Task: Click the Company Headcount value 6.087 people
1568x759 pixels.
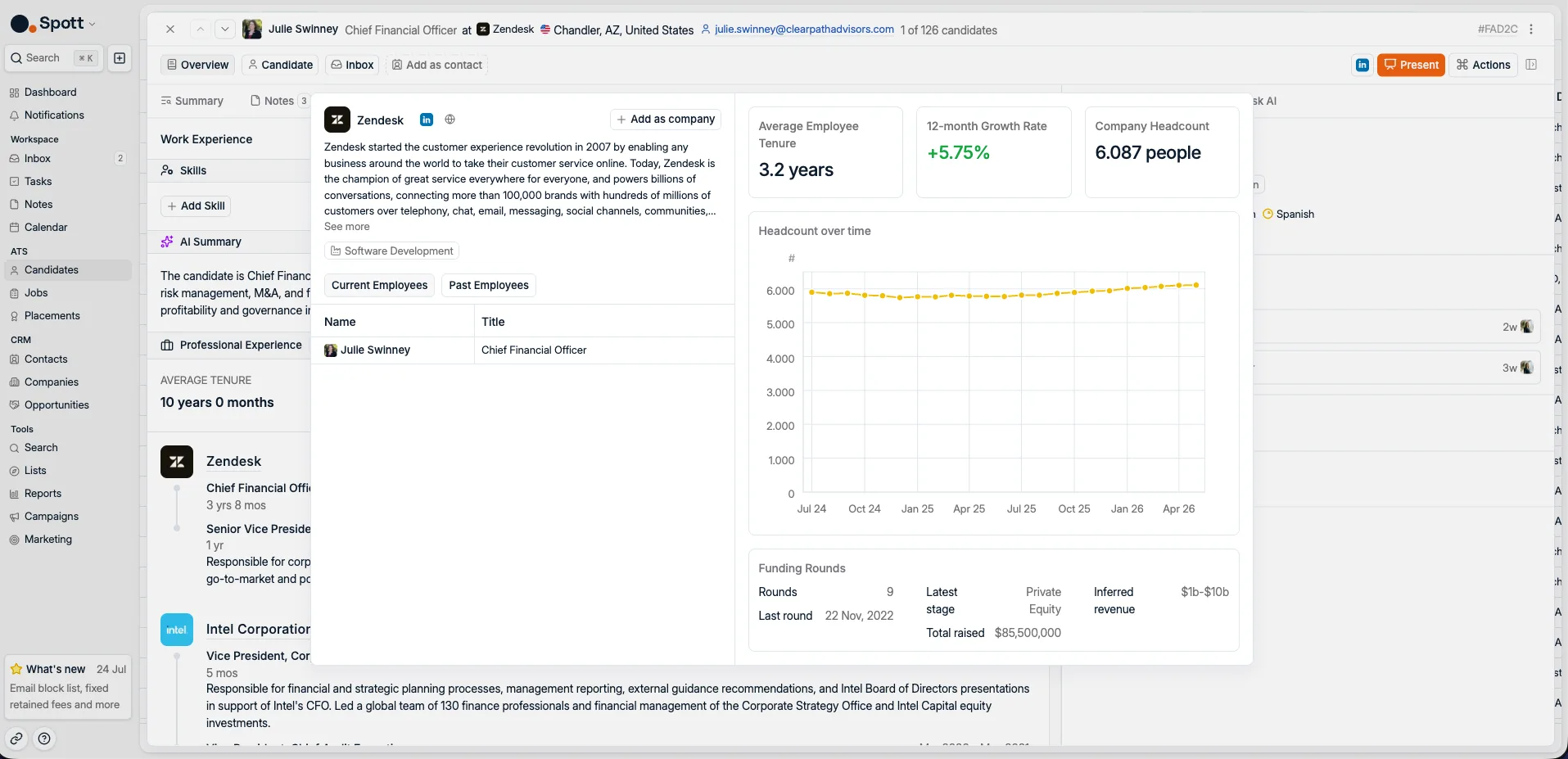Action: coord(1148,153)
